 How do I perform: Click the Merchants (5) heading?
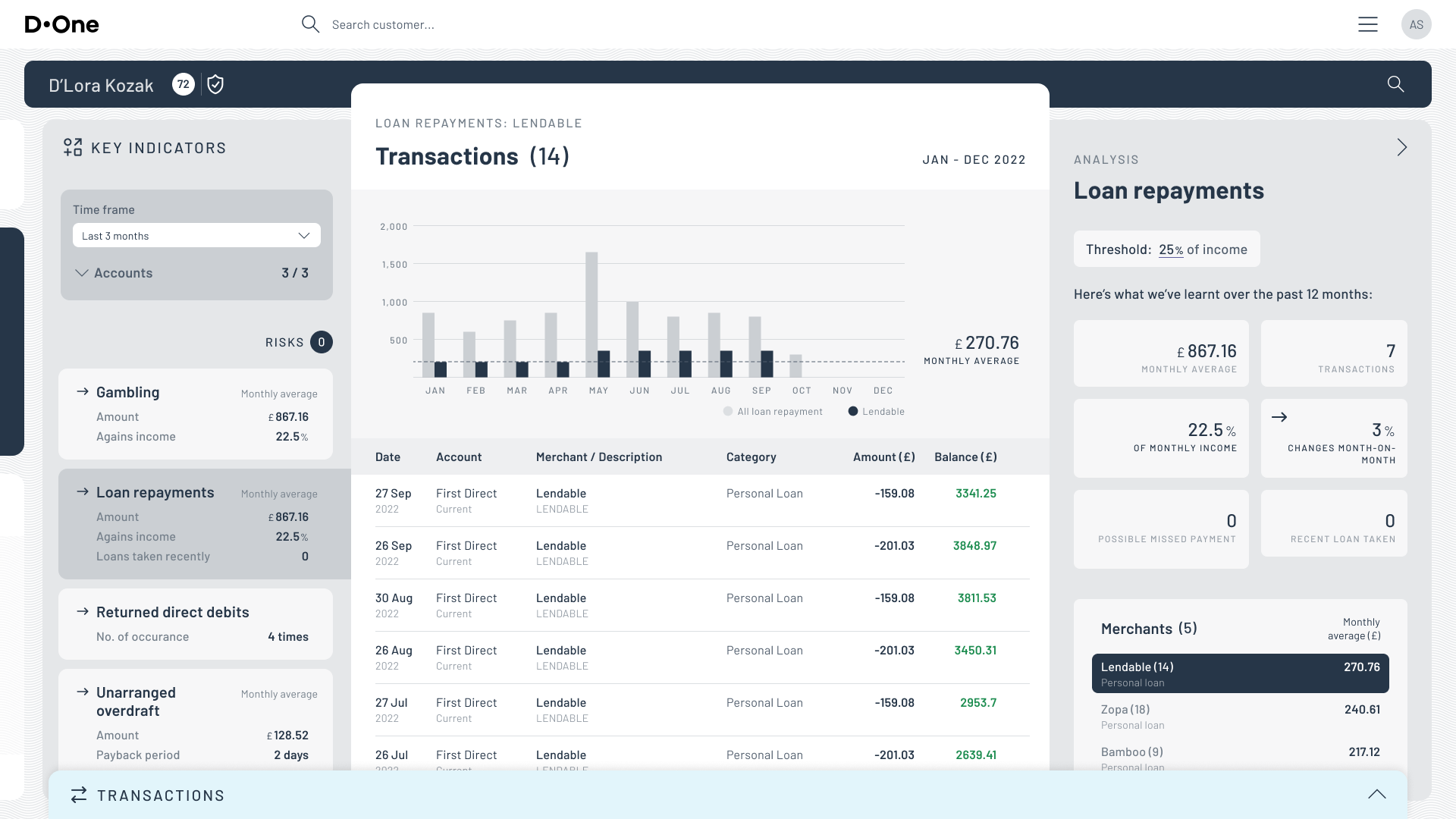pyautogui.click(x=1149, y=629)
